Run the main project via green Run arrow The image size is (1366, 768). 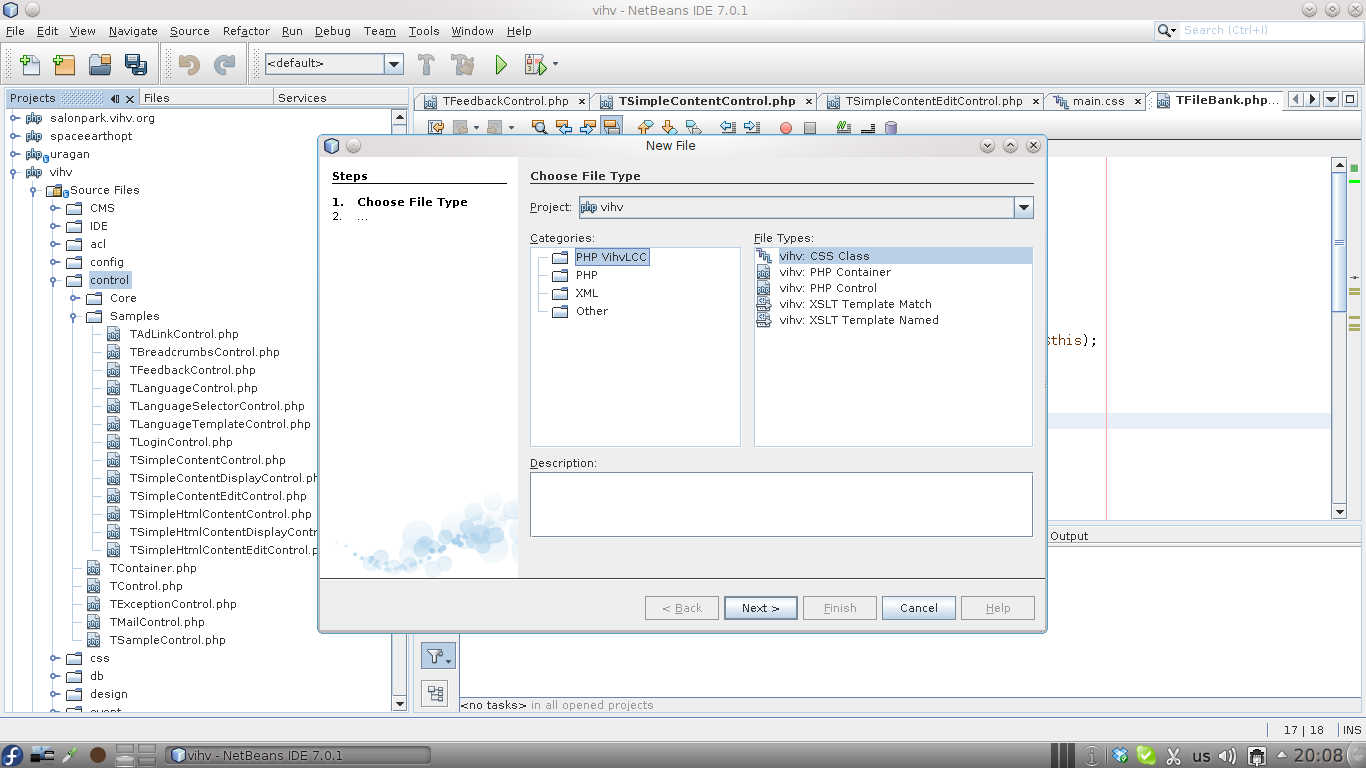(500, 64)
